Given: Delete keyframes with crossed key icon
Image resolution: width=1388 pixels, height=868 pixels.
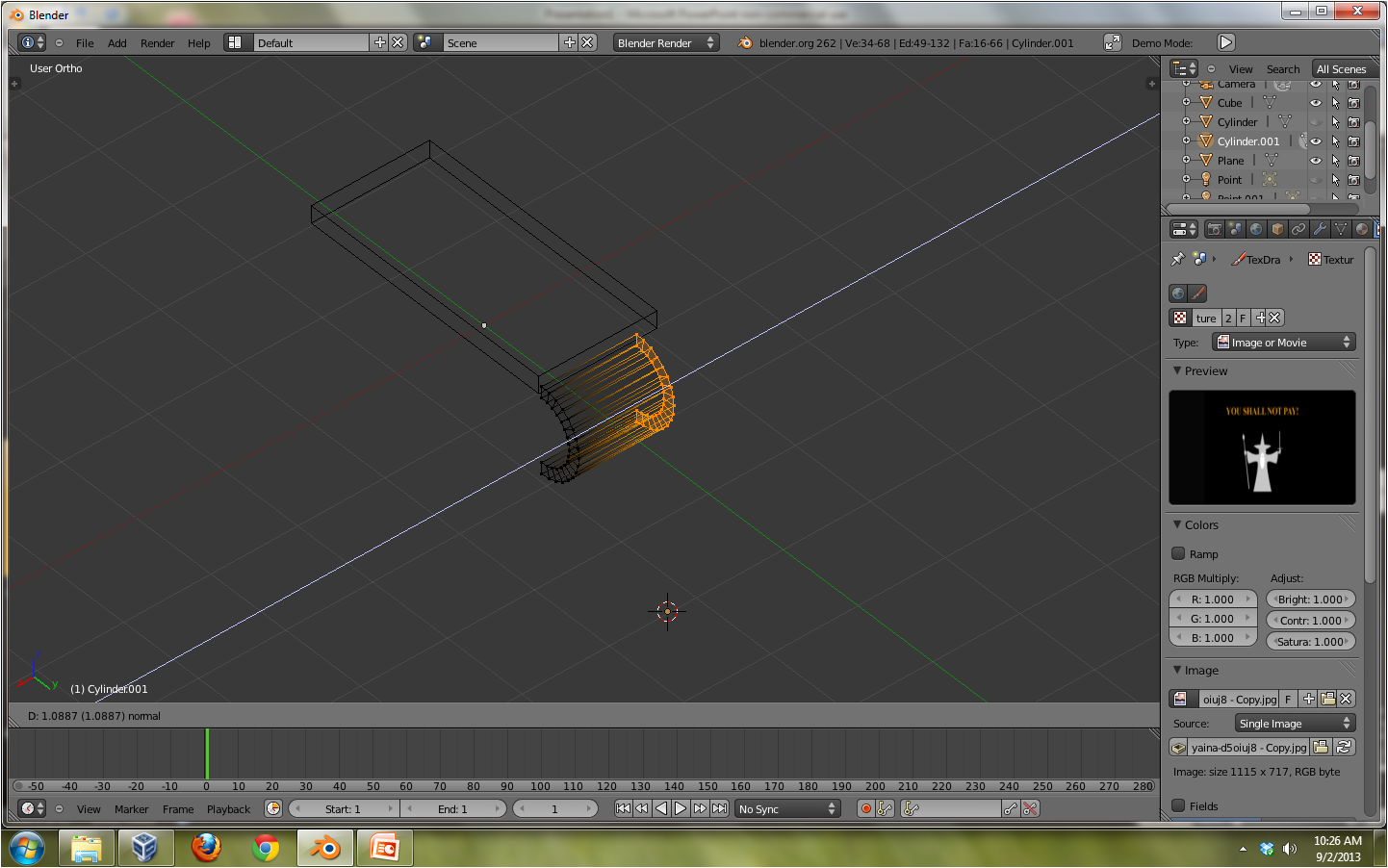Looking at the screenshot, I should coord(1030,808).
